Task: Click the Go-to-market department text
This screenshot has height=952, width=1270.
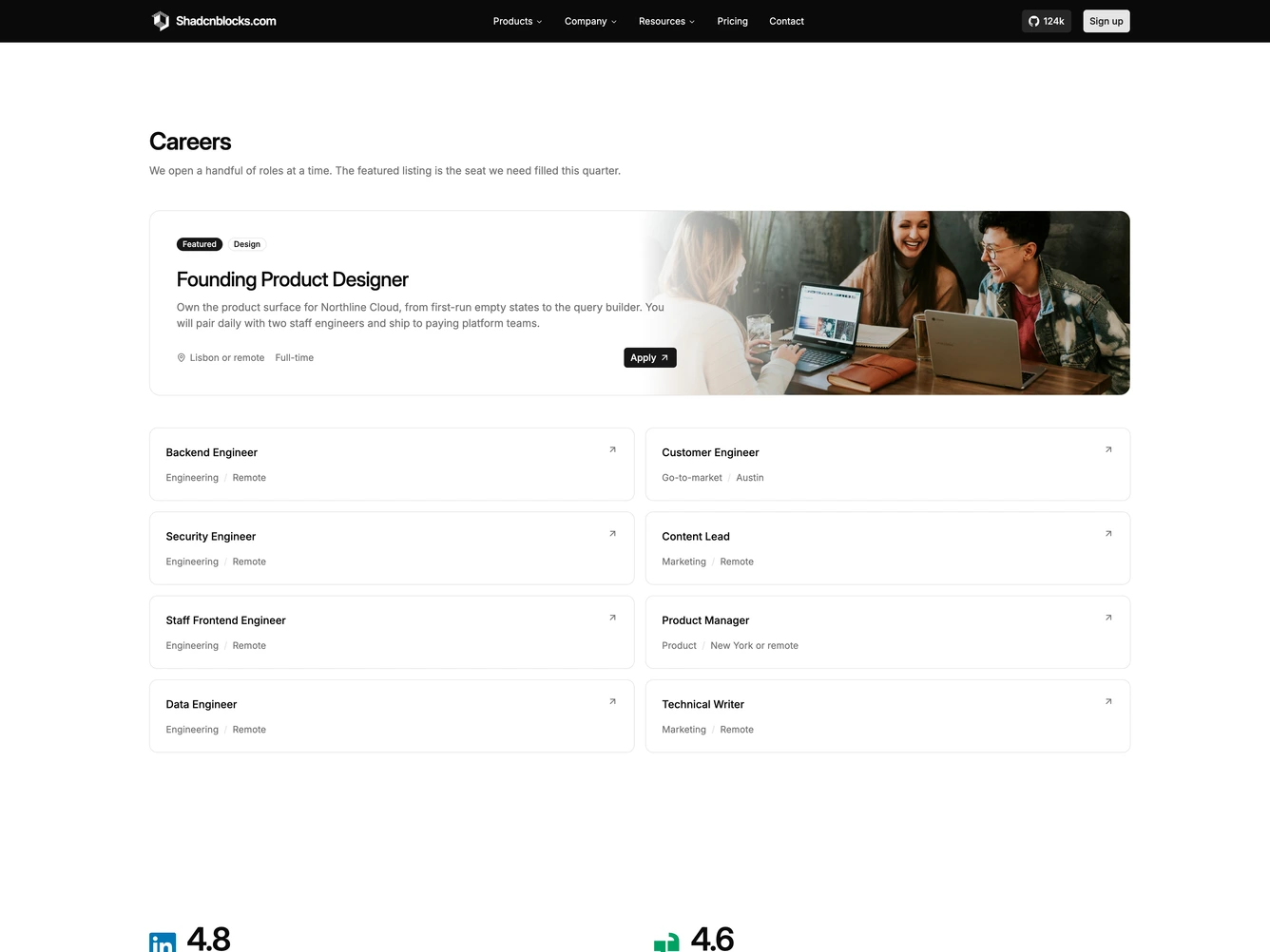Action: (692, 478)
